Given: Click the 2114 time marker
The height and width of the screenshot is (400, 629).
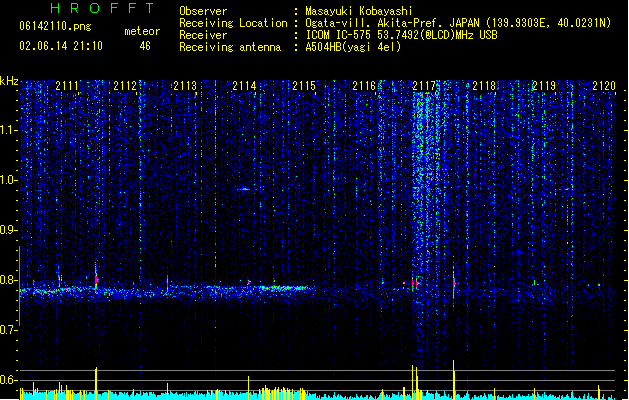Looking at the screenshot, I should coord(244,86).
